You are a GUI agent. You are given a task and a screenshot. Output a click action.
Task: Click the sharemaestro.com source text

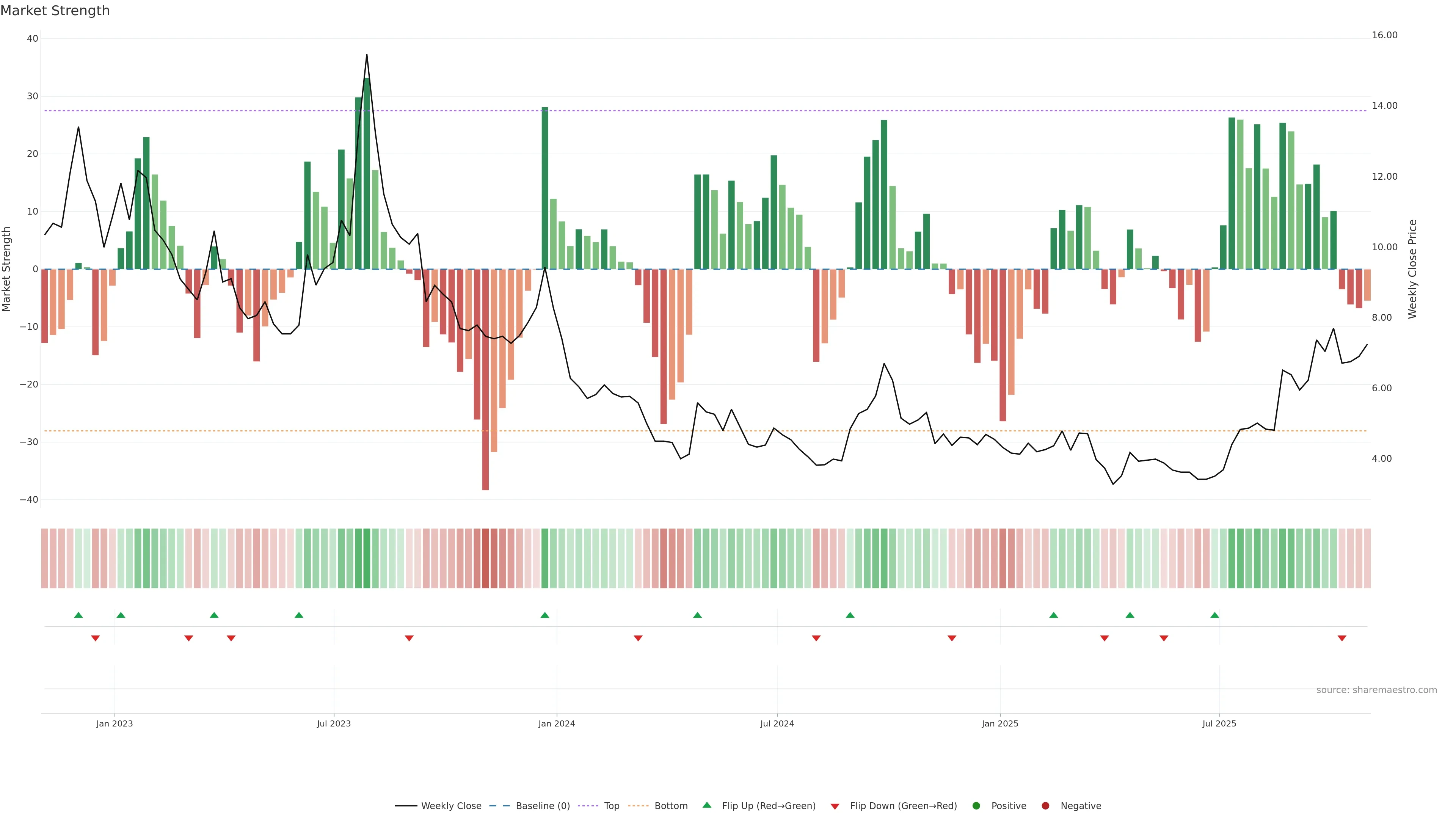(1376, 690)
